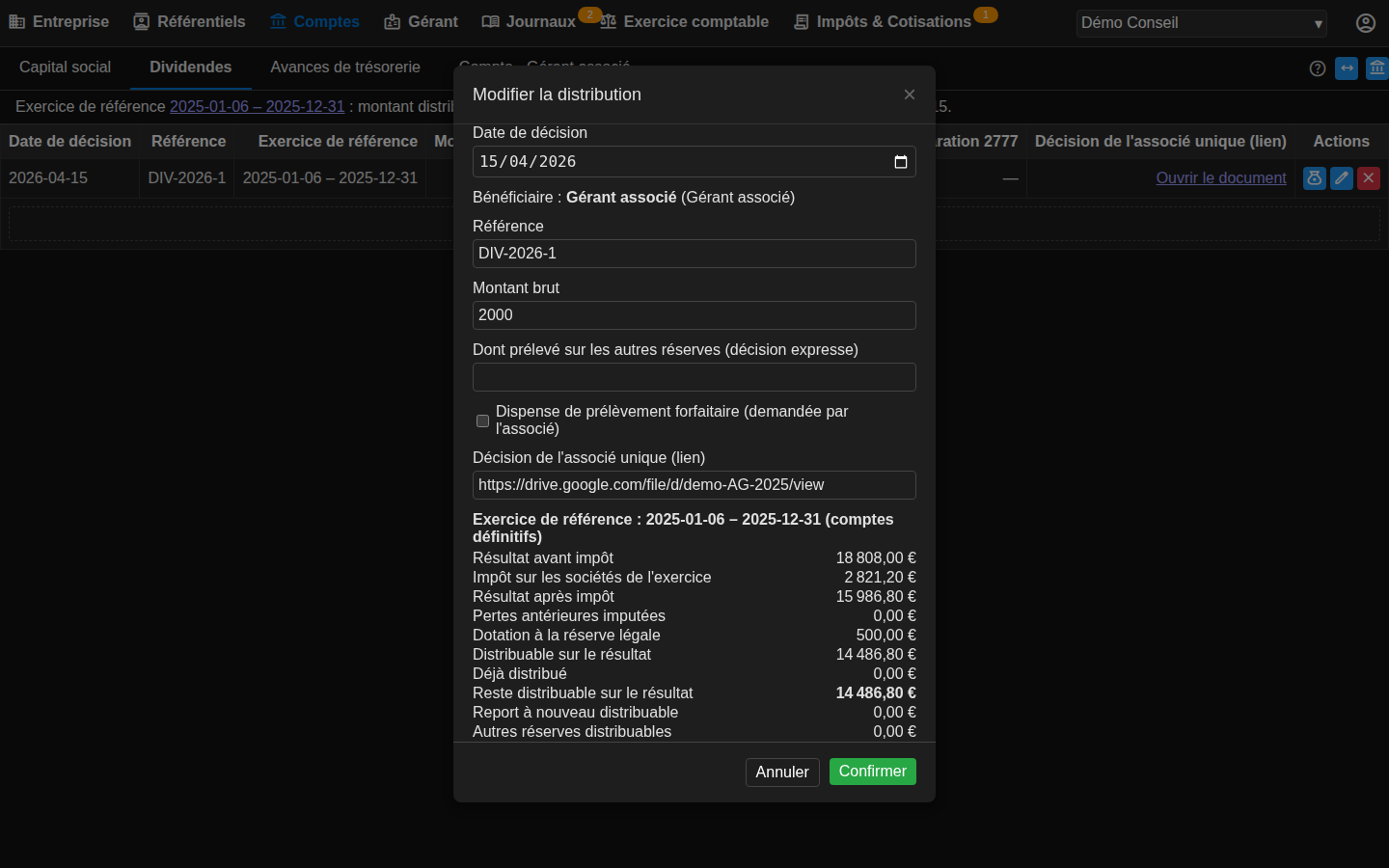Click the Référence input field
Screen dimensions: 1389x868
(694, 254)
